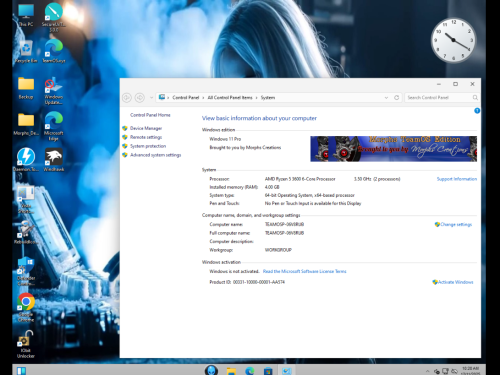This screenshot has height=375, width=500.
Task: Click Activate Windows link
Action: 455,282
